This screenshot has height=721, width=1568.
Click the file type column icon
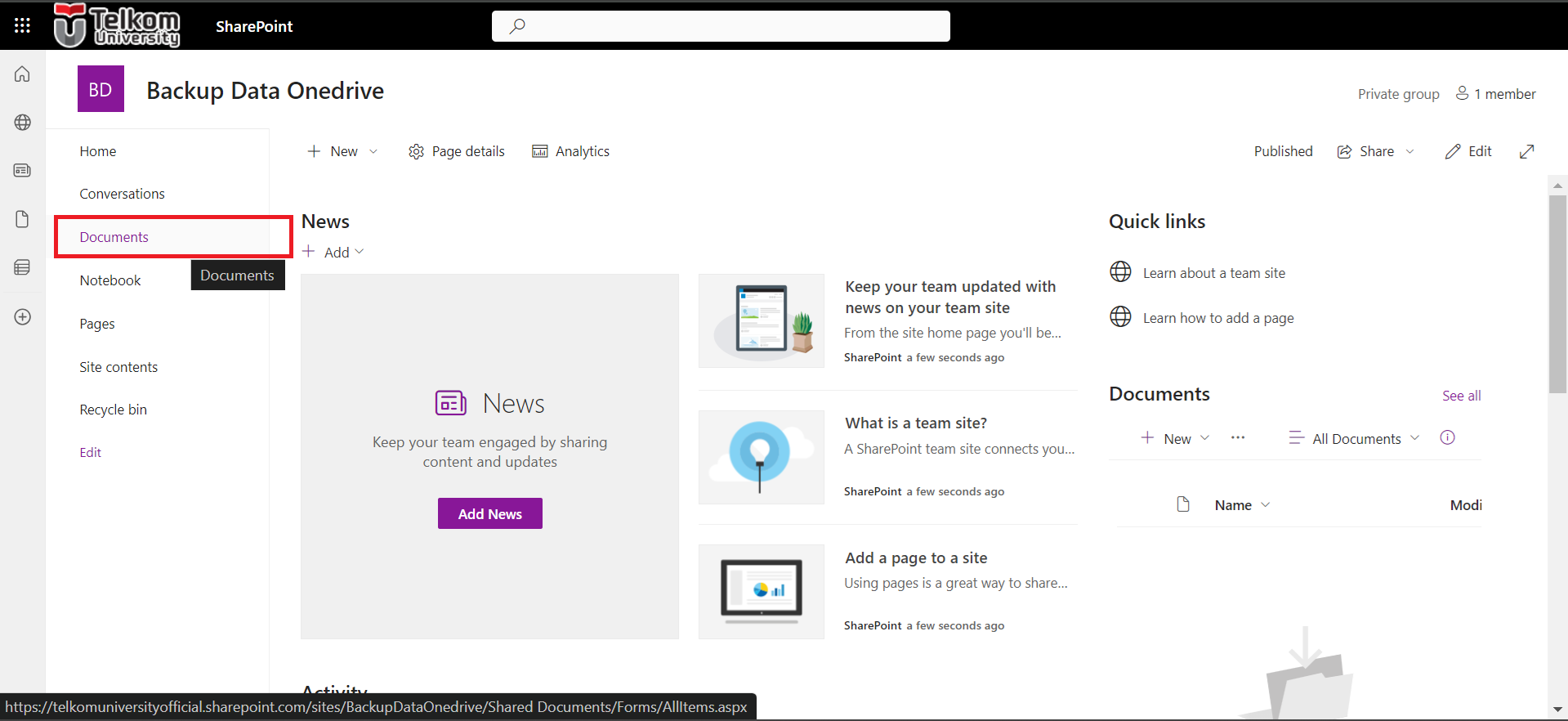tap(1182, 504)
